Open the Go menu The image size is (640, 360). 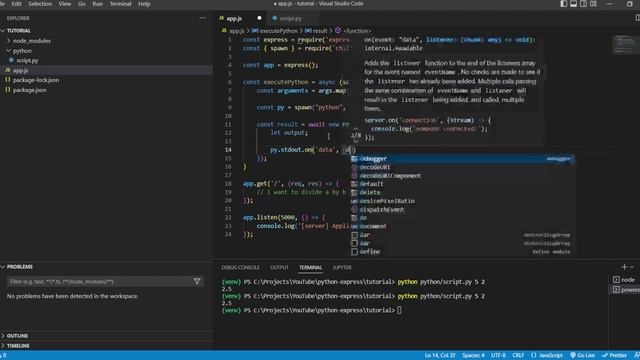click(x=82, y=4)
